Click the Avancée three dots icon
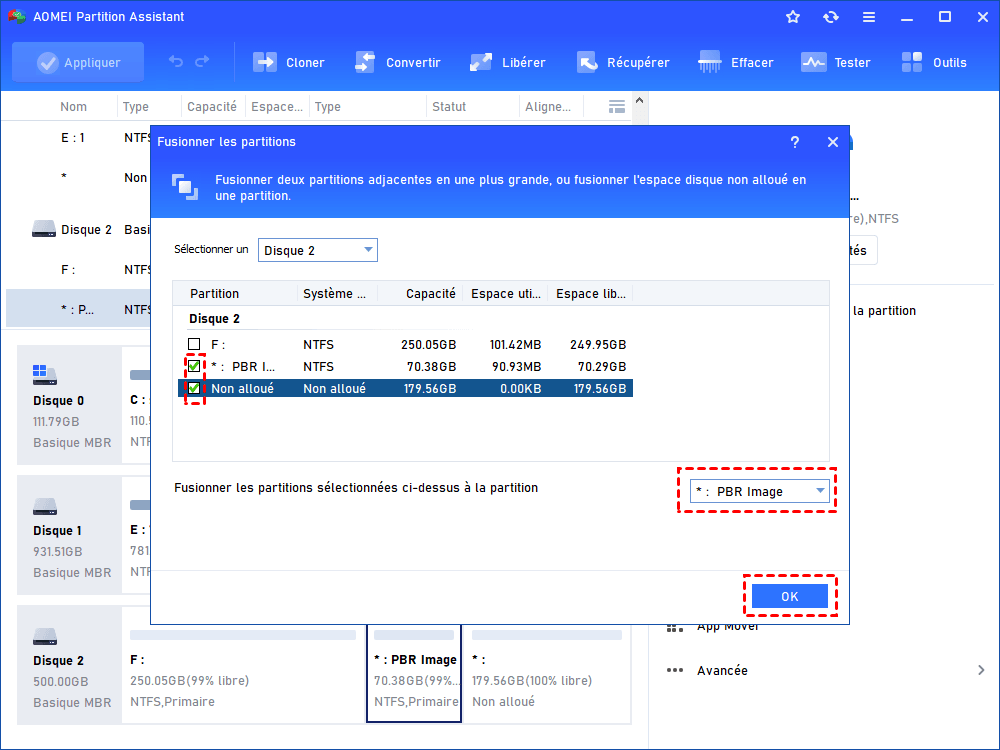The width and height of the screenshot is (1000, 750). point(675,670)
